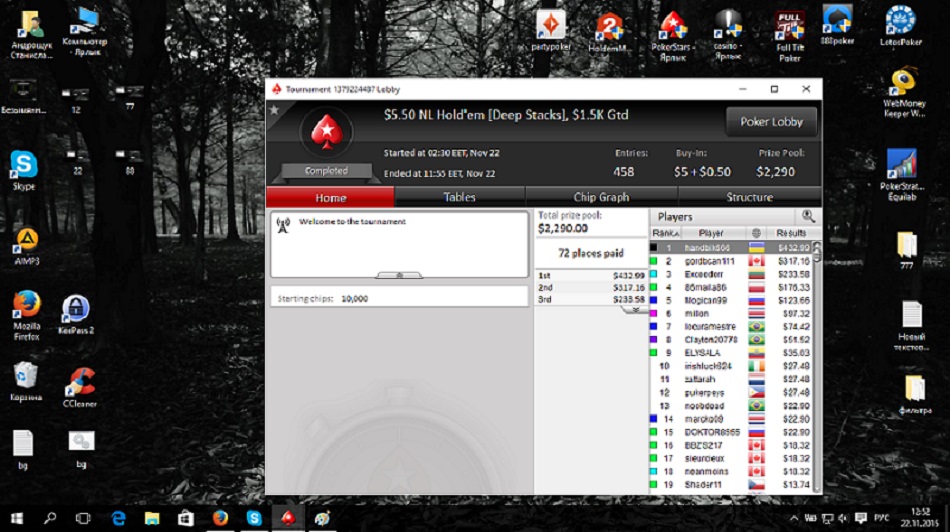Launch Microsoft Edge from taskbar

point(118,518)
